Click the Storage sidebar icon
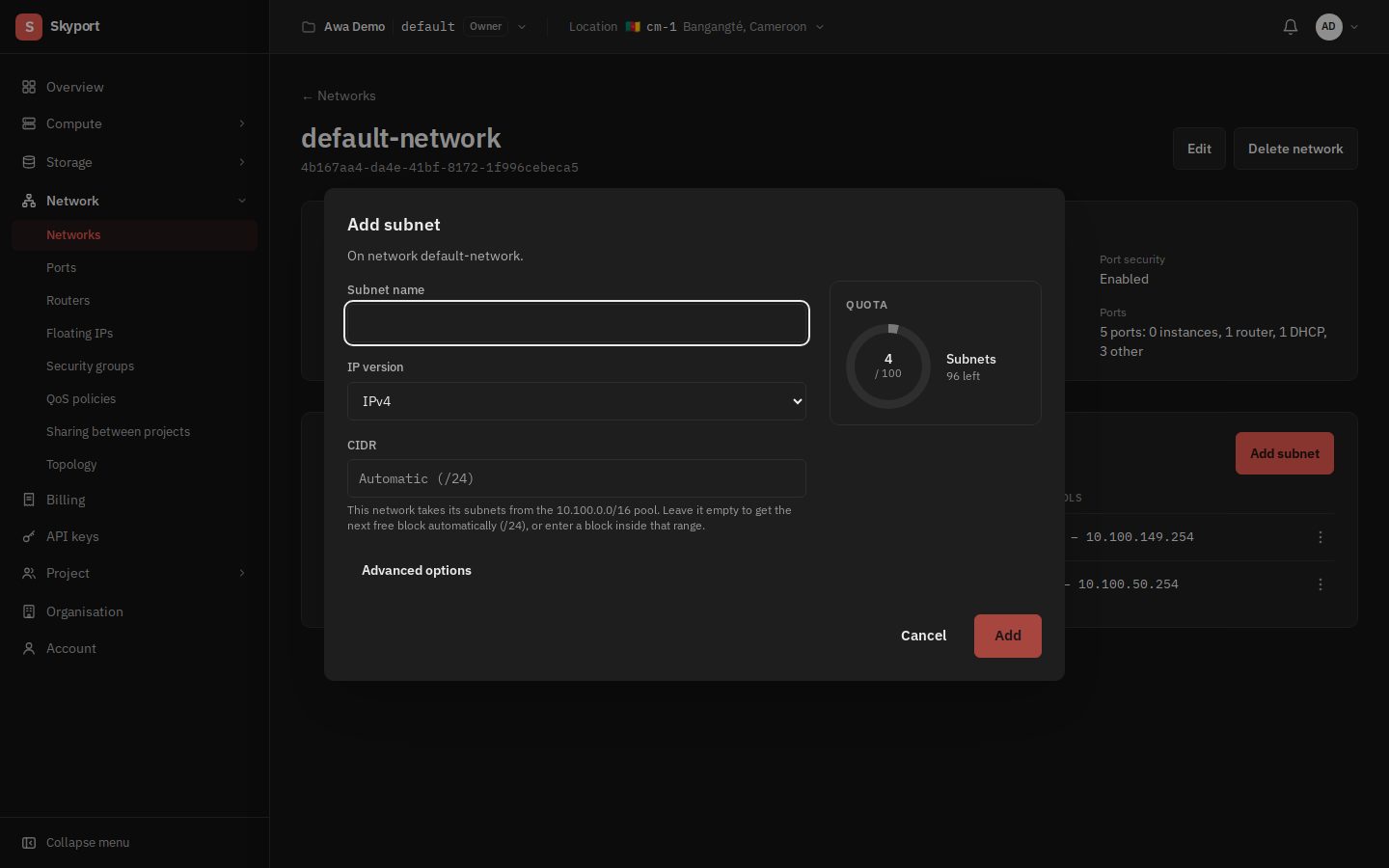The width and height of the screenshot is (1389, 868). 29,162
